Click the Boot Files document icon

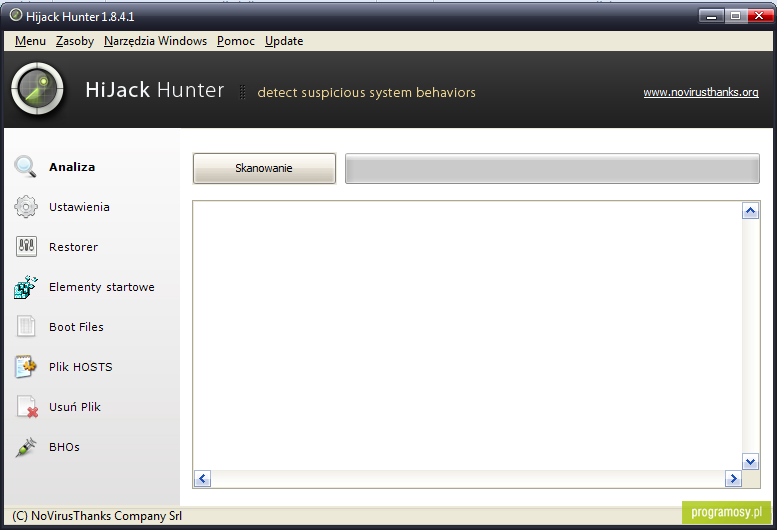26,326
